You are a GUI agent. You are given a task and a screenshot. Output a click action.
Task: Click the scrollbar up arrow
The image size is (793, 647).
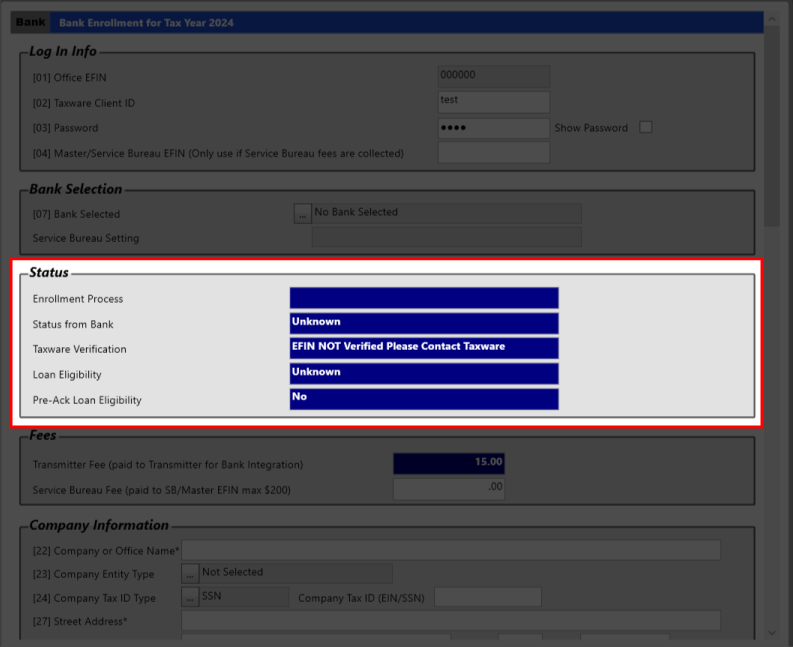[x=772, y=19]
